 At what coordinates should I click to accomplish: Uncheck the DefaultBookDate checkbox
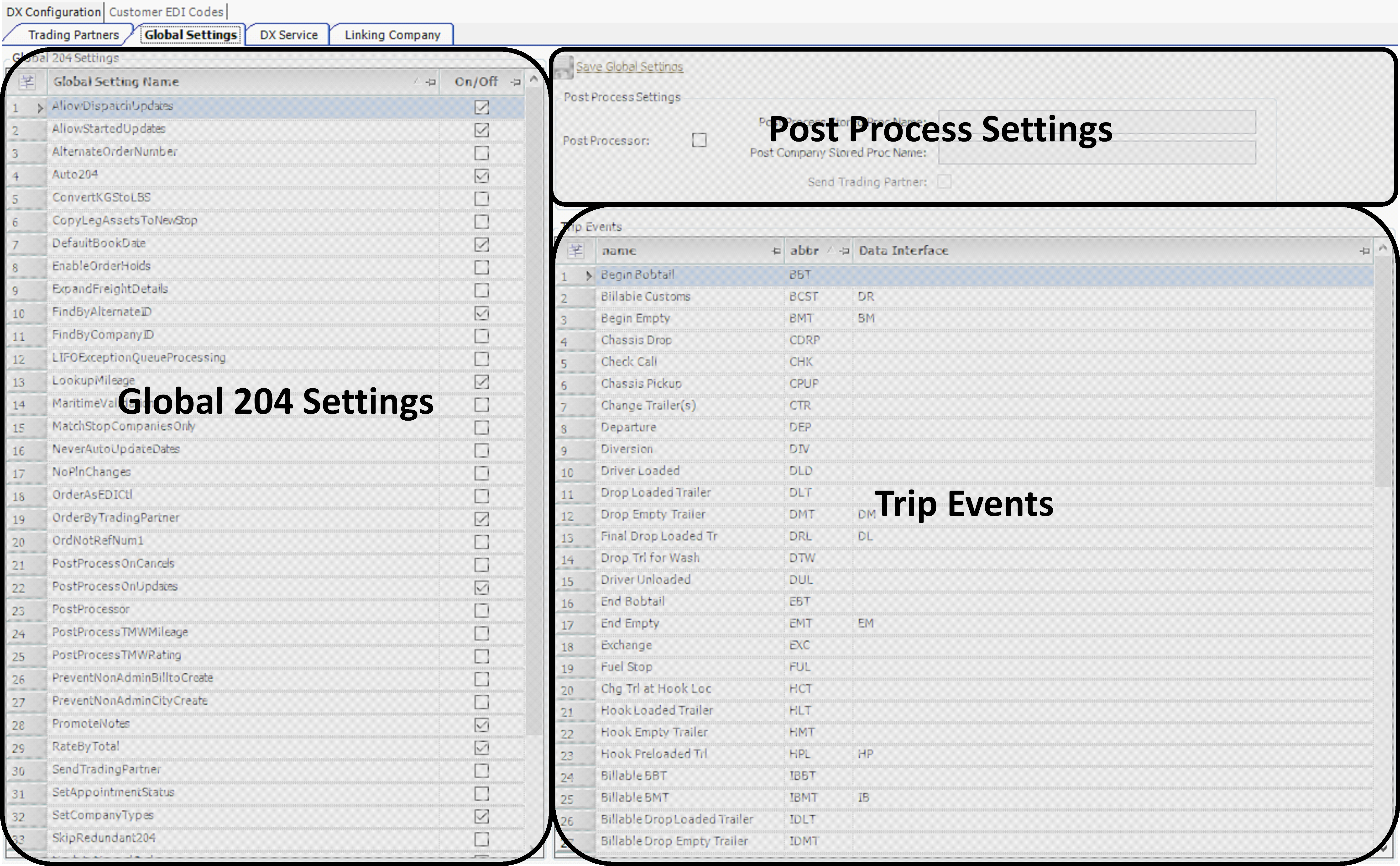coord(481,245)
